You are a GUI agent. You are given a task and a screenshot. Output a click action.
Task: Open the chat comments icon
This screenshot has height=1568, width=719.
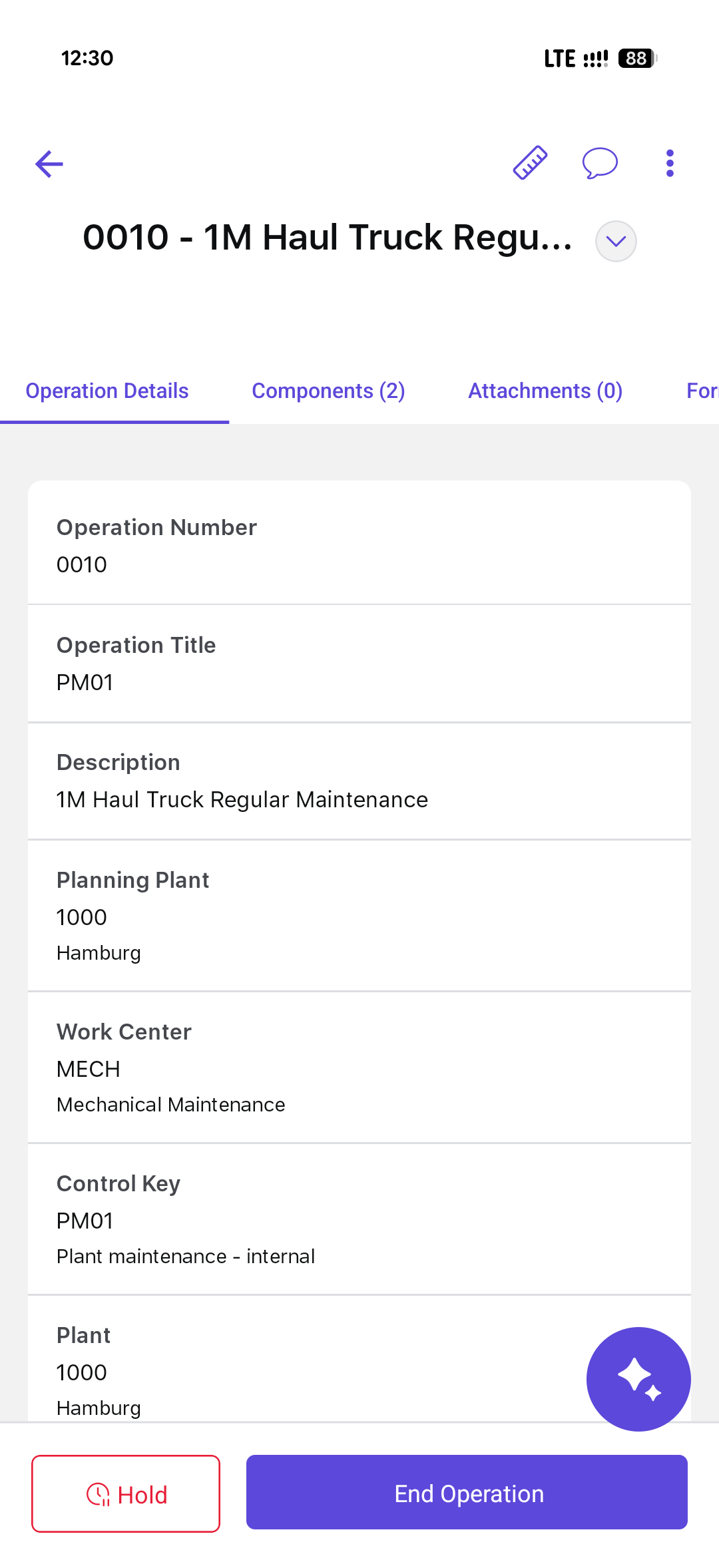point(600,163)
